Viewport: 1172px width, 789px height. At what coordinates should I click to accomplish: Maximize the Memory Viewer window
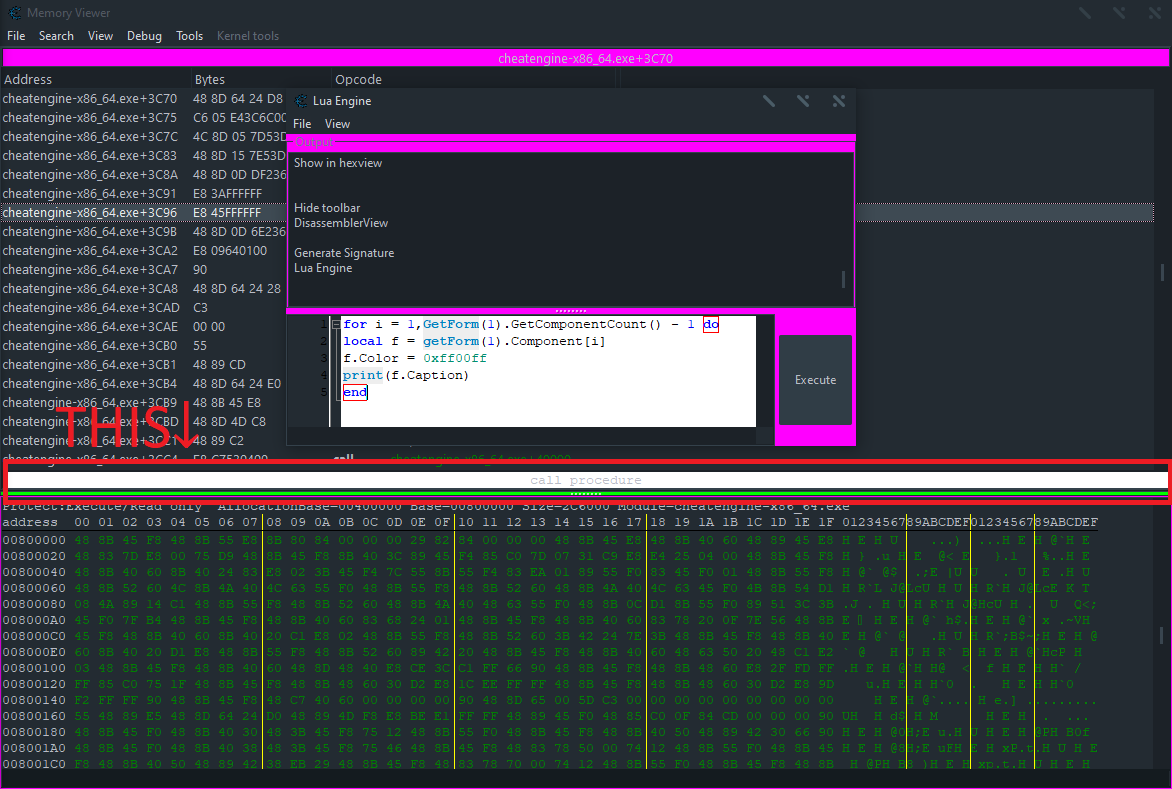pyautogui.click(x=1119, y=13)
